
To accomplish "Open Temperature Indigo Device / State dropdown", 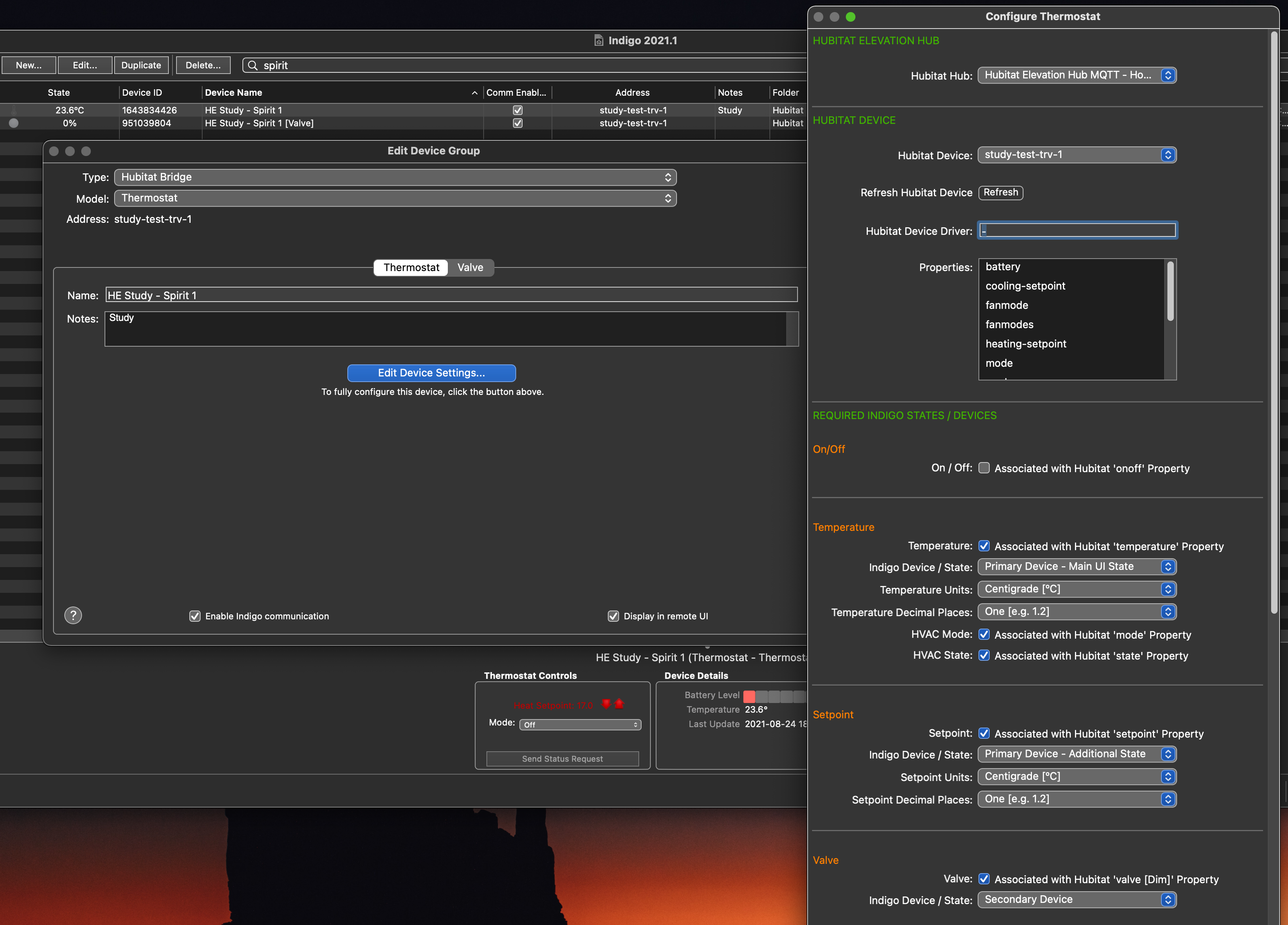I will pyautogui.click(x=1077, y=567).
